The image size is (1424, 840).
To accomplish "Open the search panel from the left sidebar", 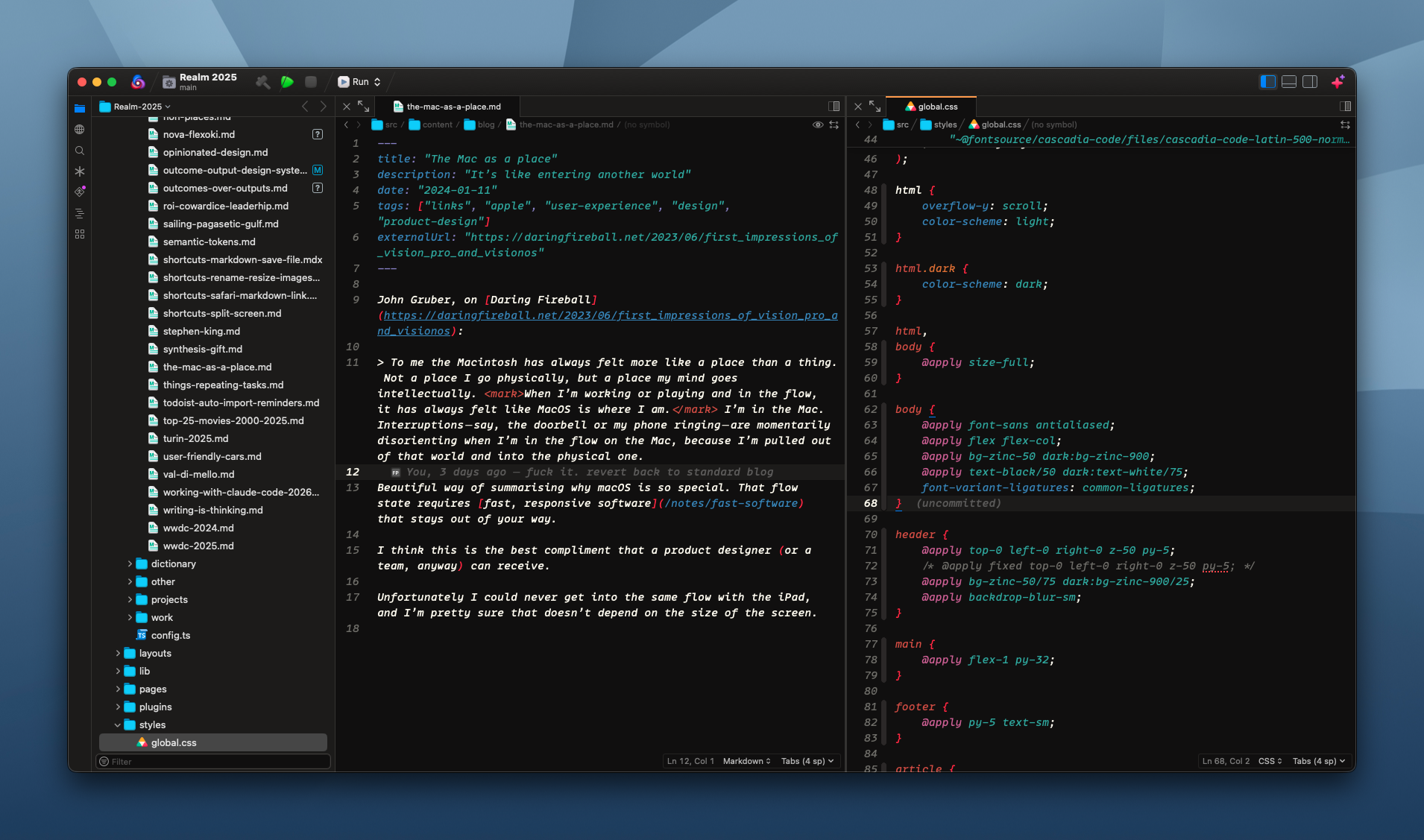I will [x=80, y=150].
